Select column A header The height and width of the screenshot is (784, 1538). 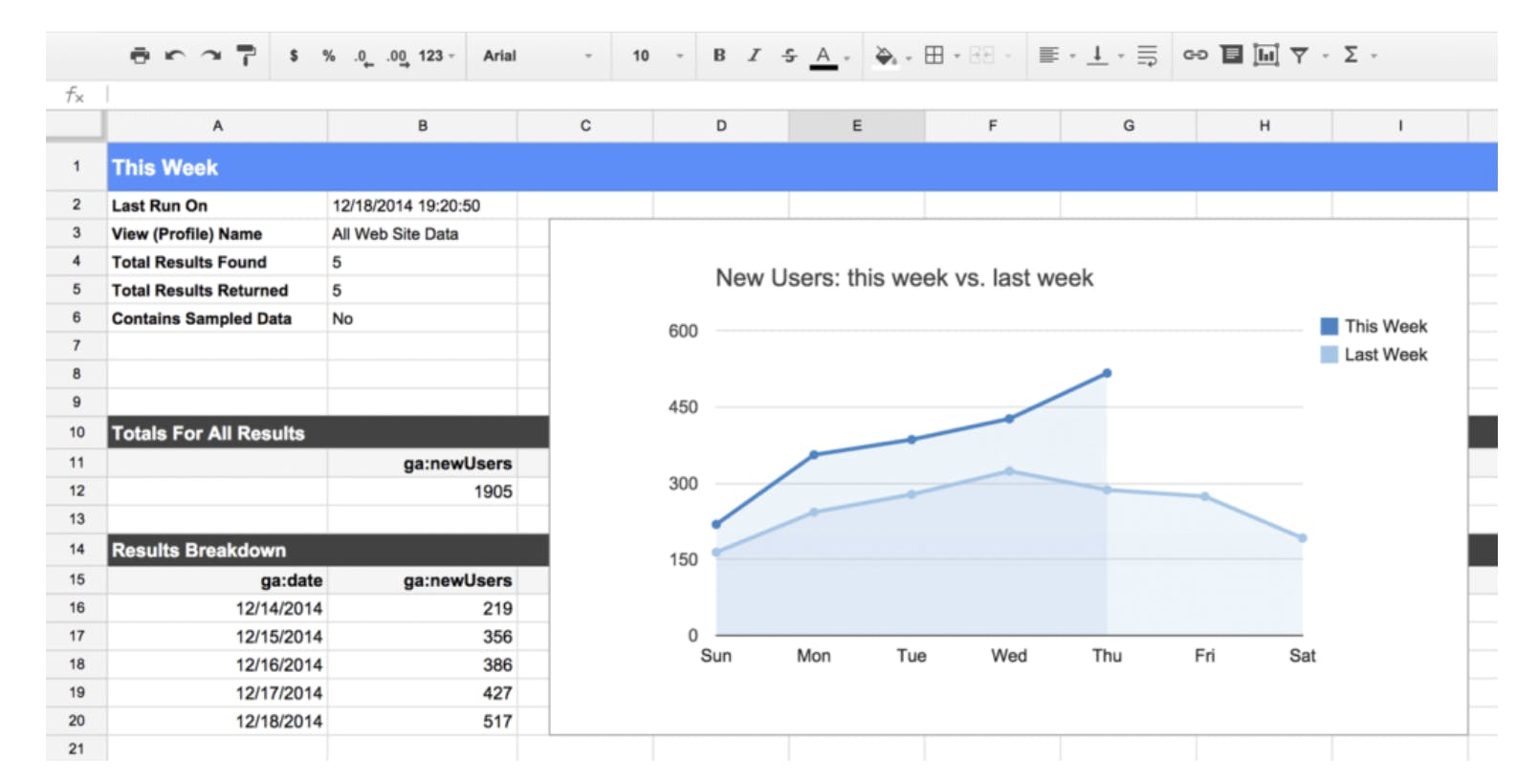tap(217, 125)
